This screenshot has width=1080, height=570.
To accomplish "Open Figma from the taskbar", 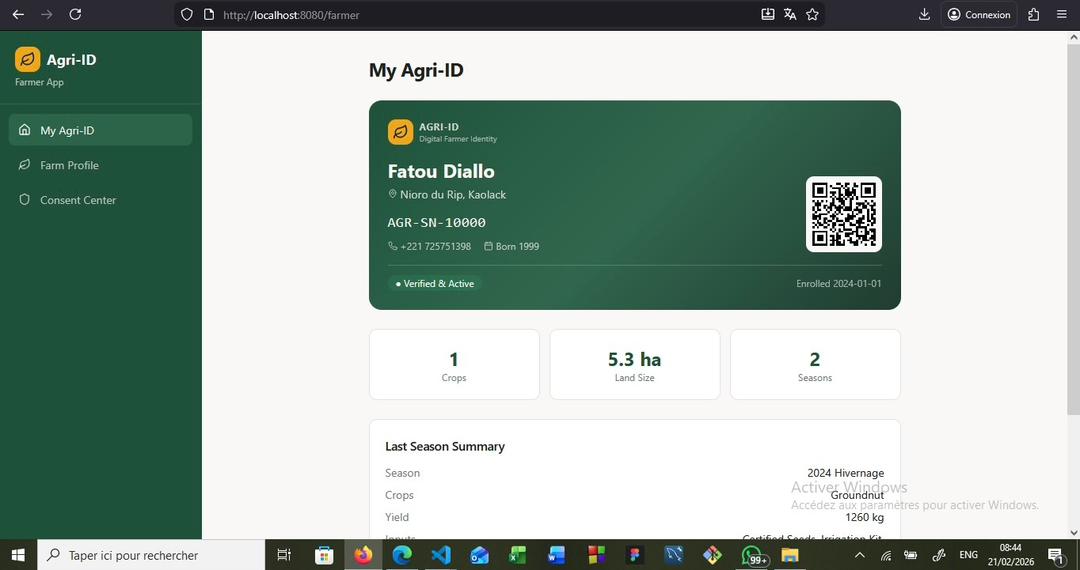I will pos(634,555).
